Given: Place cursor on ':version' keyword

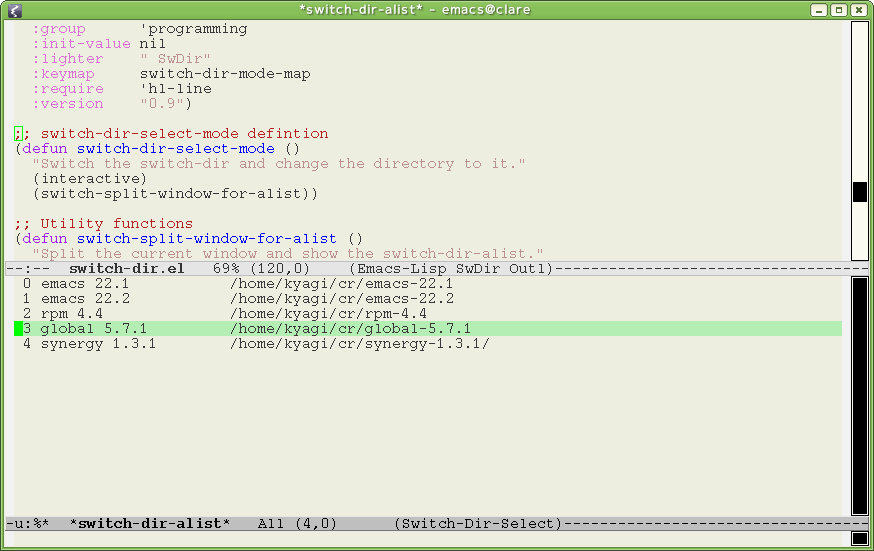Looking at the screenshot, I should (x=67, y=104).
